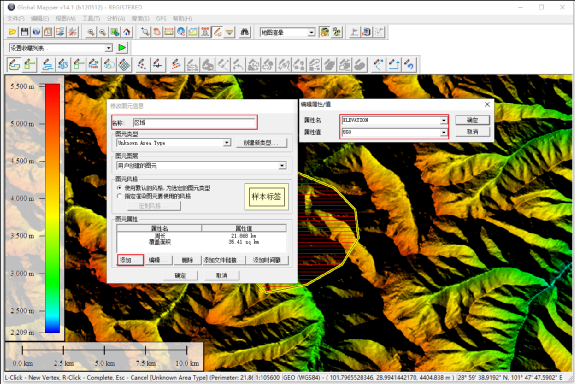Screen dimensions: 575x384
Task: Click the configuration tools icon
Action: click(x=73, y=32)
